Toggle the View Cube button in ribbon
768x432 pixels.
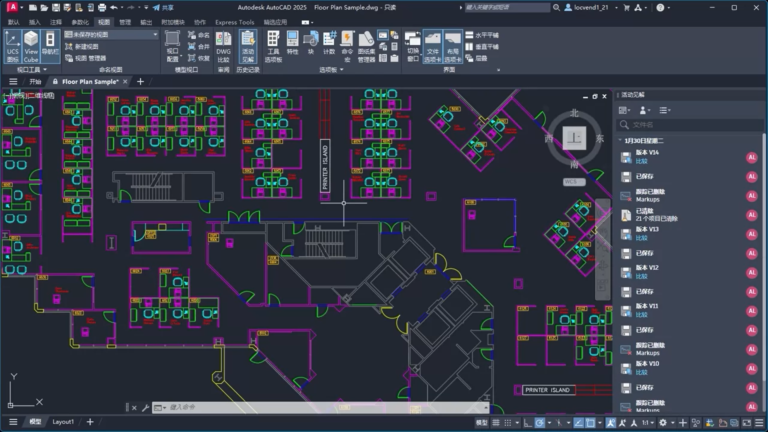[x=31, y=47]
